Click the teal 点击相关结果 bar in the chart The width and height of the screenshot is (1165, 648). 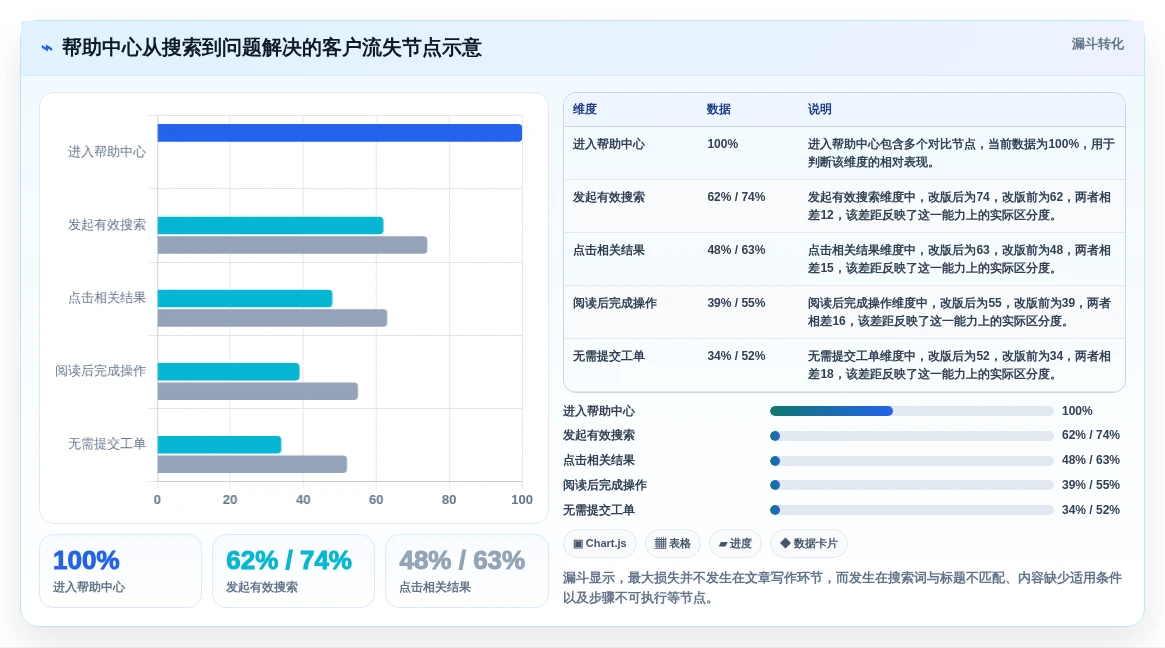[244, 299]
